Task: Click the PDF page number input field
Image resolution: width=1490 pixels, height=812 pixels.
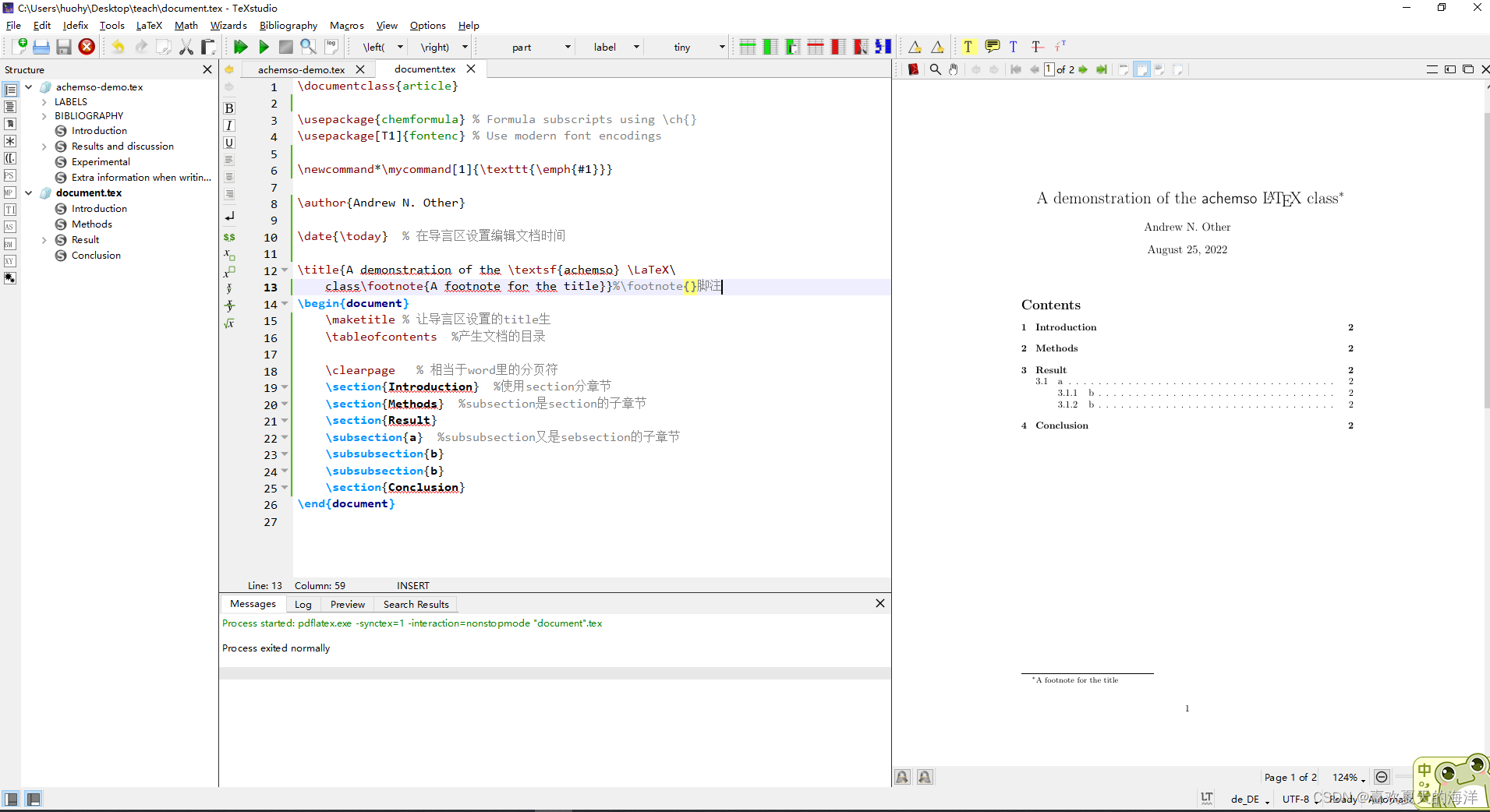Action: [1049, 69]
